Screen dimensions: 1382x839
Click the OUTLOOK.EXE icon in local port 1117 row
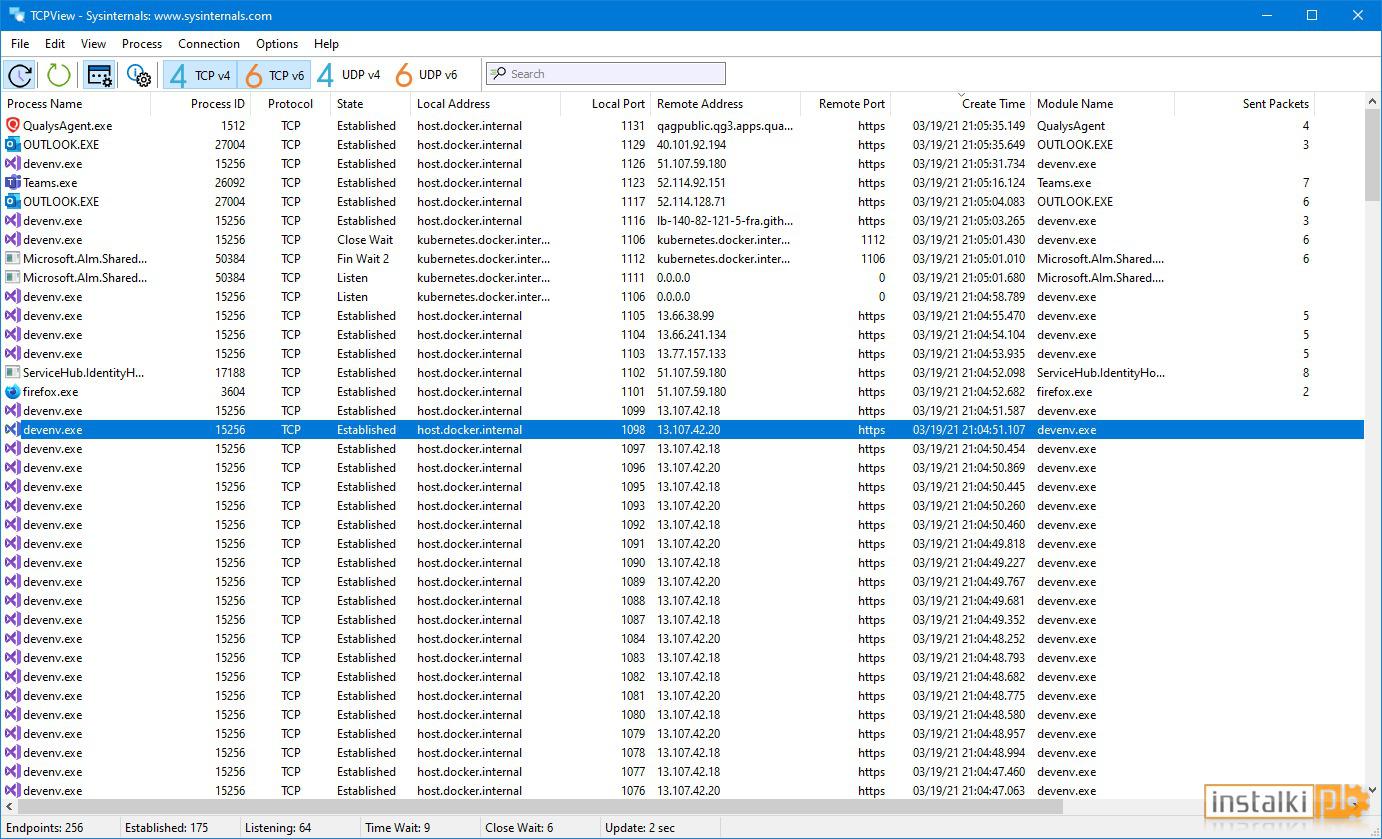12,202
